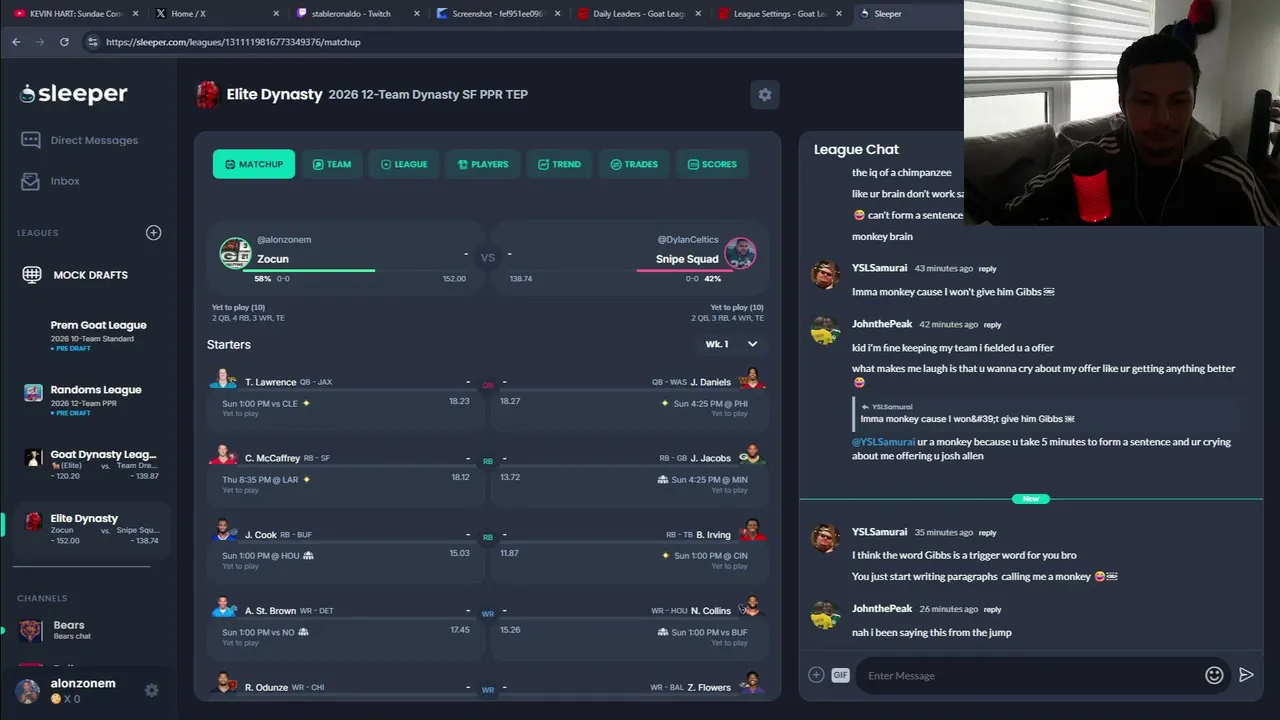Click YSLSamurai avatar on 43 minutes ago message
The image size is (1280, 720).
(825, 275)
